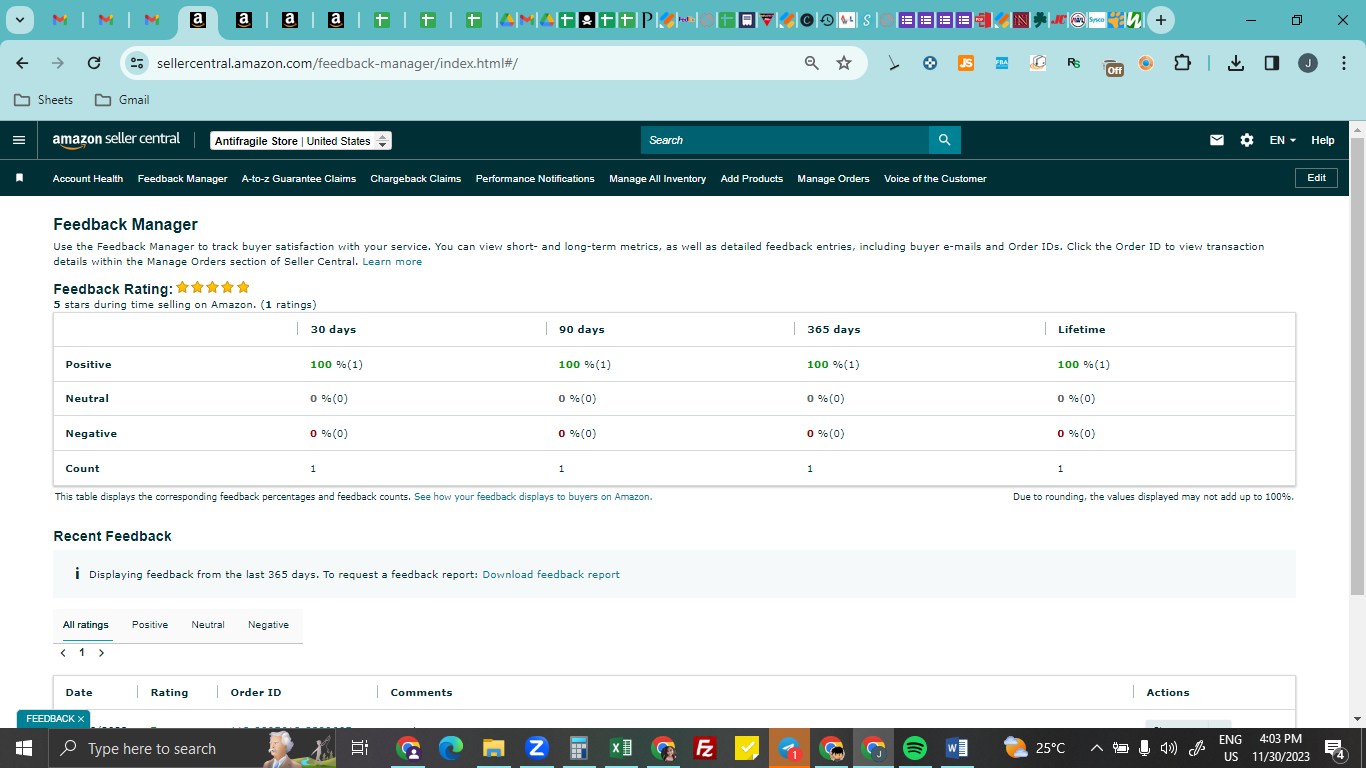Open a new browser tab

point(1160,20)
